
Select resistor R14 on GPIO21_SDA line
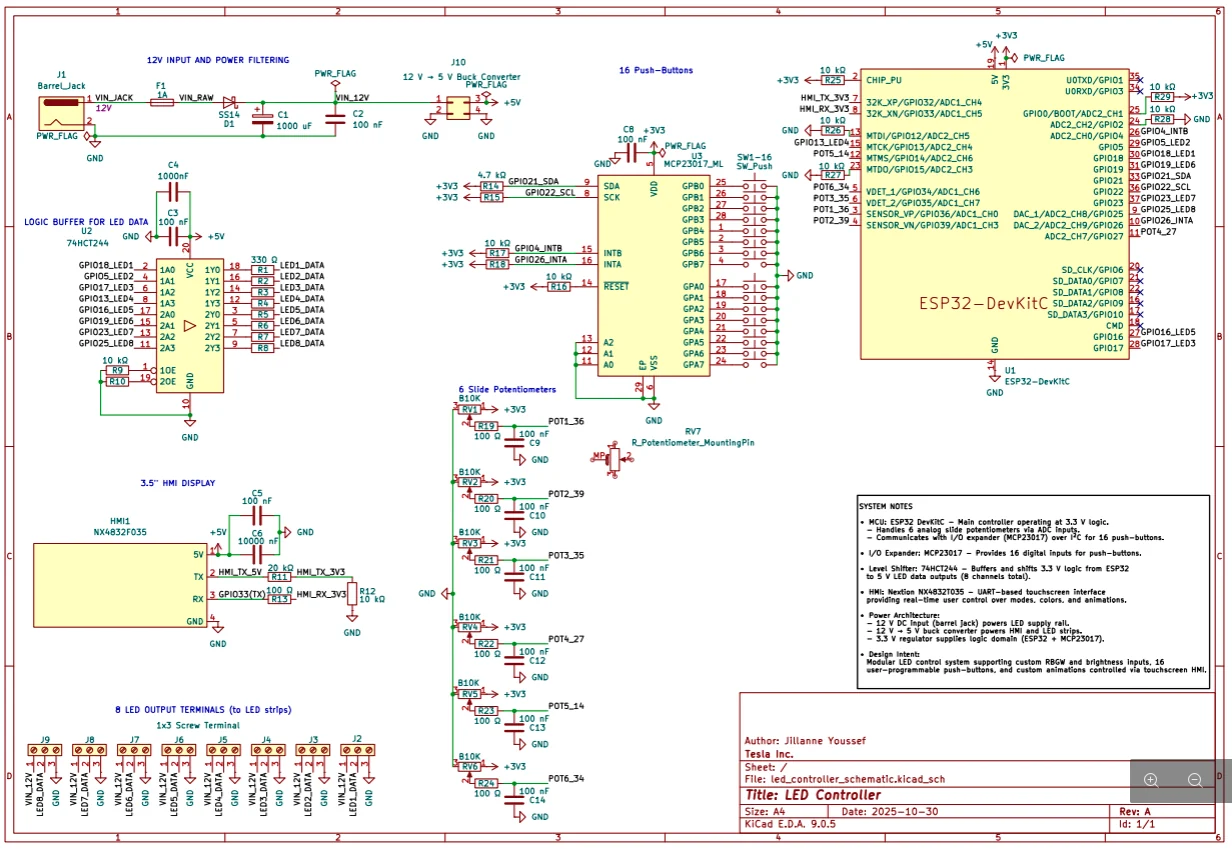pyautogui.click(x=491, y=186)
